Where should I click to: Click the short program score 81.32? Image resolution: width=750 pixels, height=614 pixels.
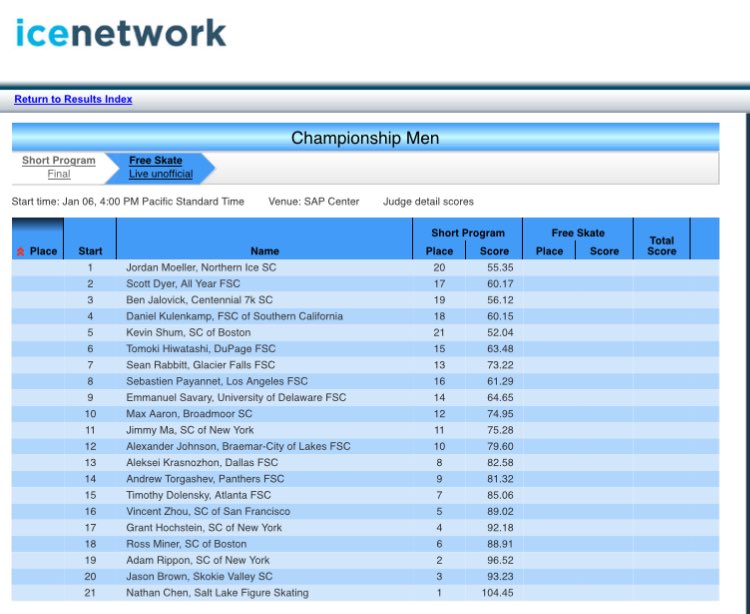click(x=500, y=479)
